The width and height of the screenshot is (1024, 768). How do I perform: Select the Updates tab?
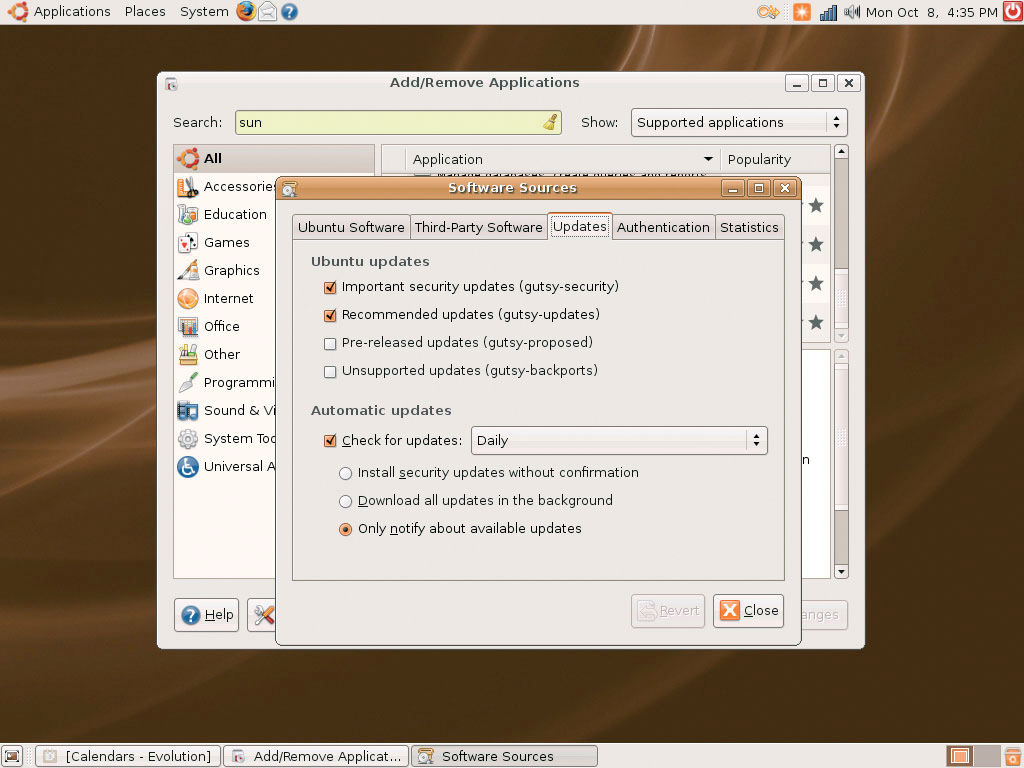[x=580, y=226]
